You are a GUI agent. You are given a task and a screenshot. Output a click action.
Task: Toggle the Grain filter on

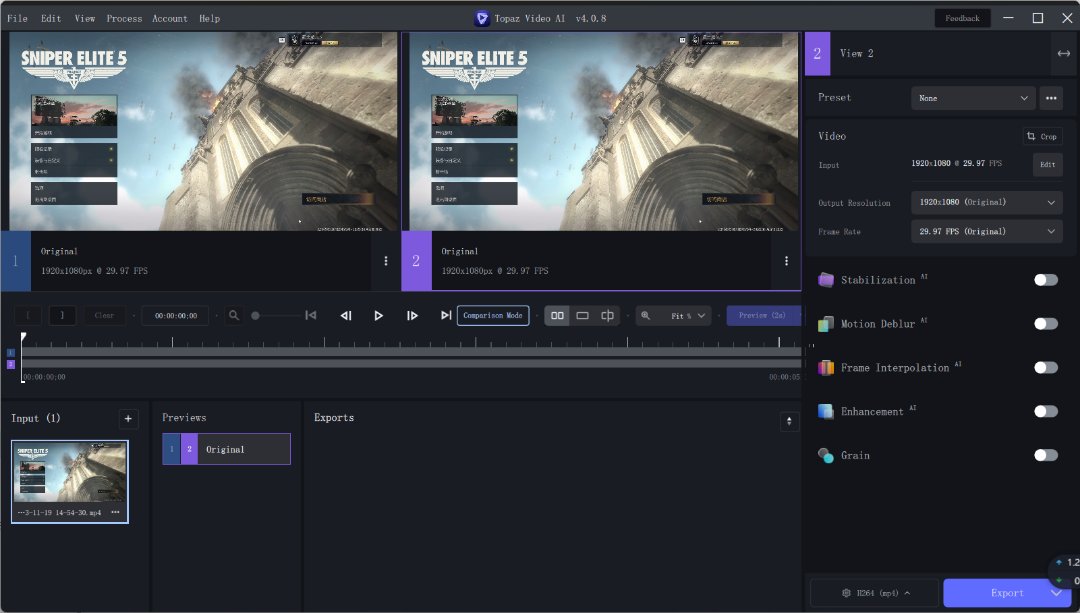[1045, 455]
